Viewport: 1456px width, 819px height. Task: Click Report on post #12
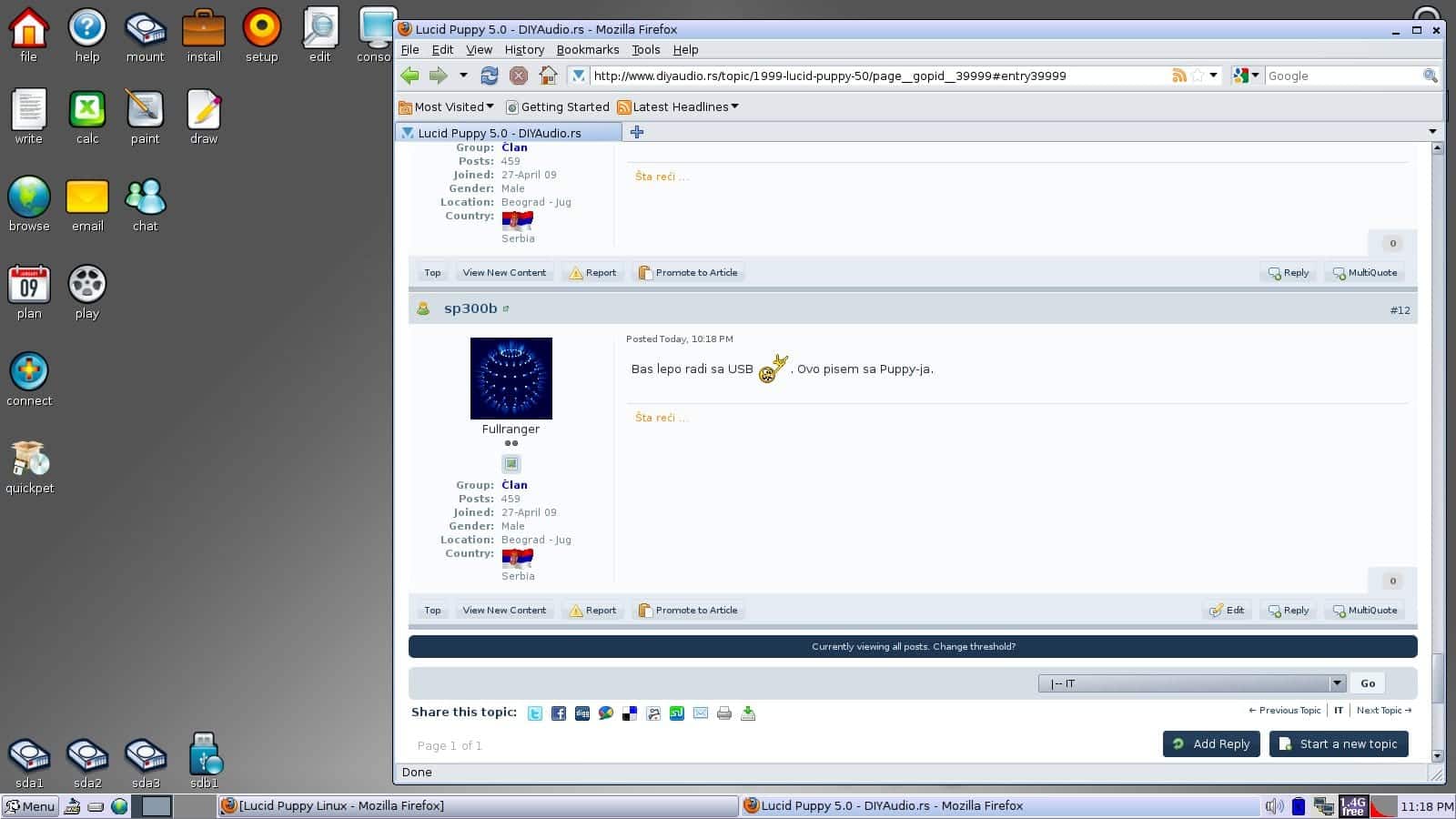[x=593, y=611]
